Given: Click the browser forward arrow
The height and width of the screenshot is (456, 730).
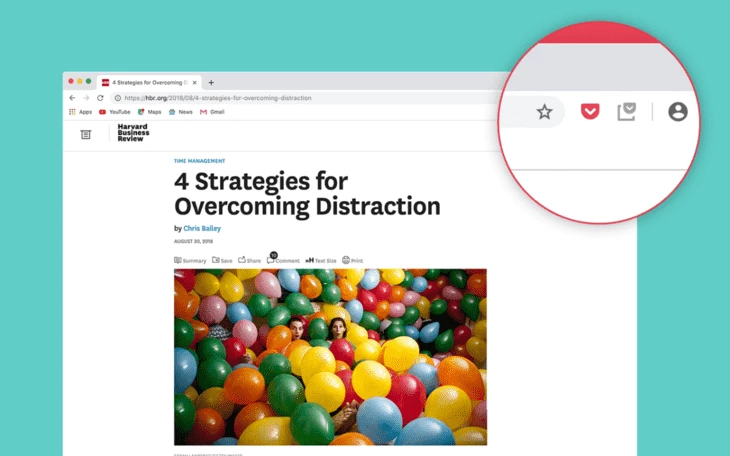Looking at the screenshot, I should pos(86,98).
